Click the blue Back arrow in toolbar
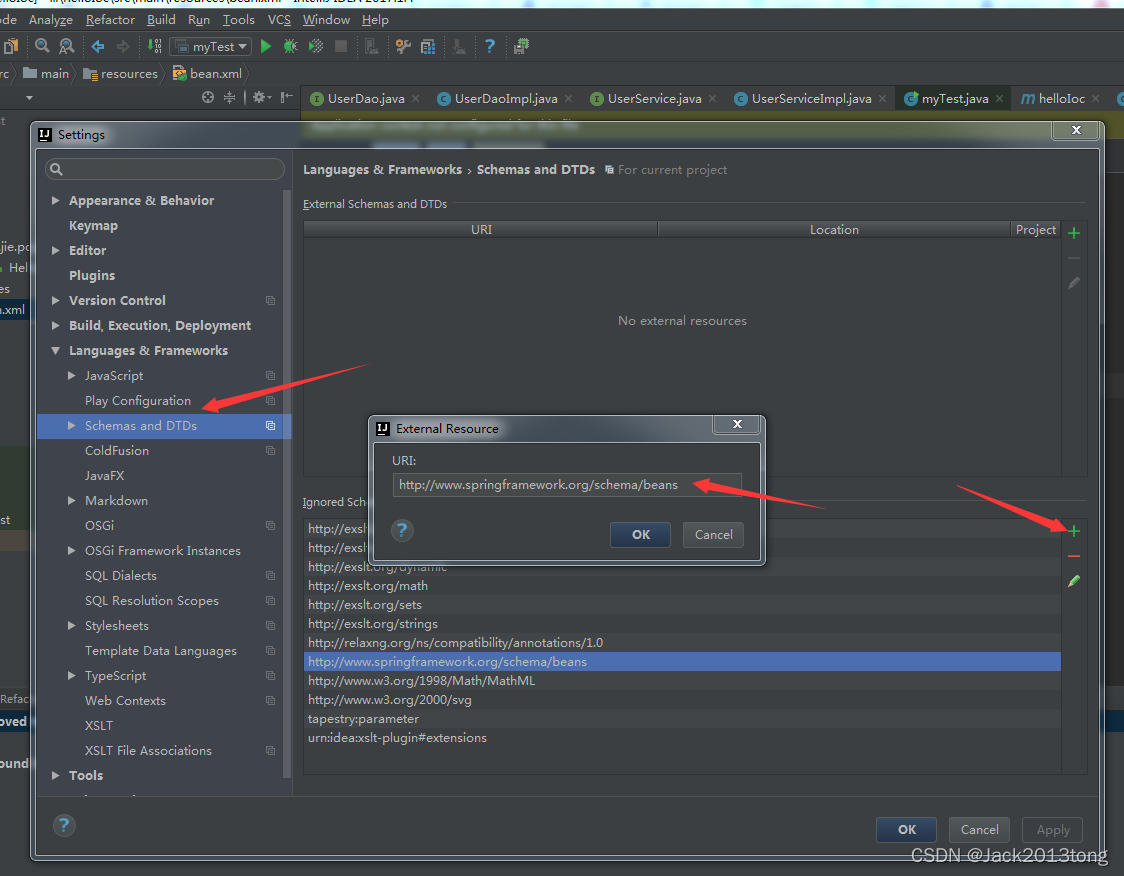 [x=98, y=47]
